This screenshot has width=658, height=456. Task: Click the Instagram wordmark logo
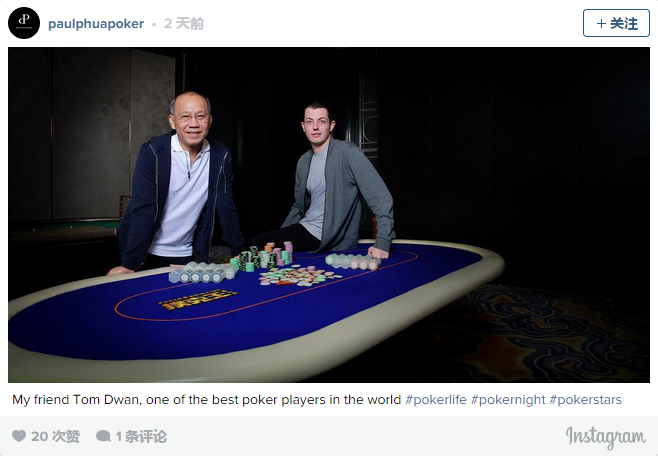[606, 437]
